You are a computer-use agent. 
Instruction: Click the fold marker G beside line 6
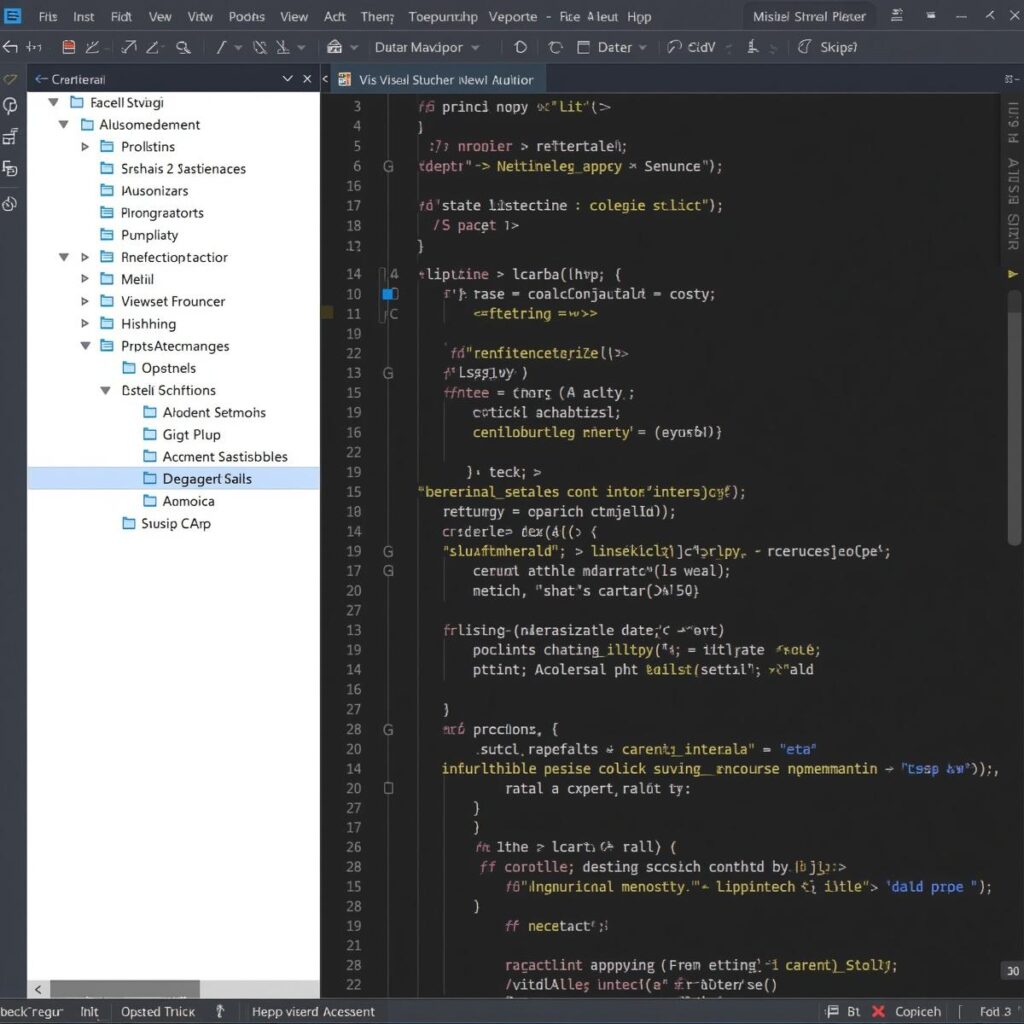click(x=388, y=167)
